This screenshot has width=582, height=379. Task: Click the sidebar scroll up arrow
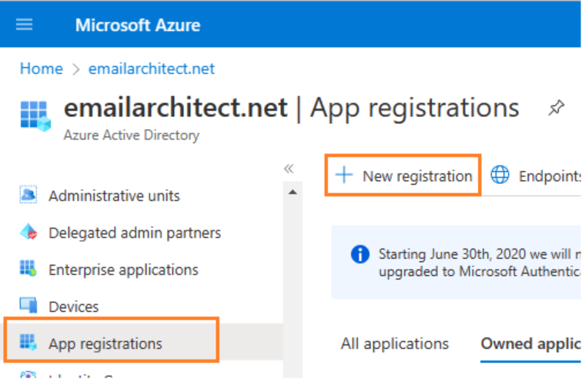tap(292, 192)
